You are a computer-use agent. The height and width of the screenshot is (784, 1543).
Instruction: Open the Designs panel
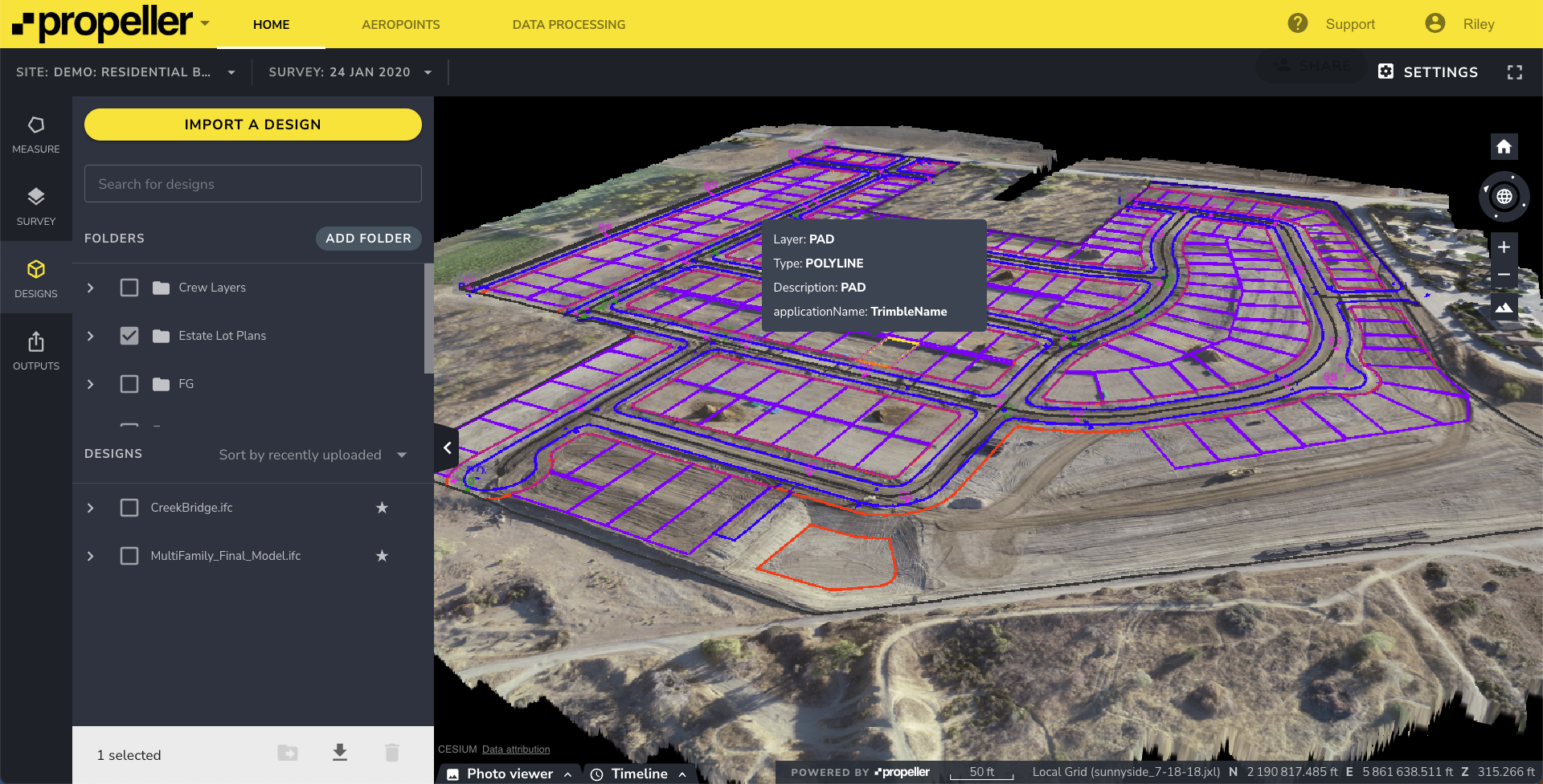tap(36, 279)
